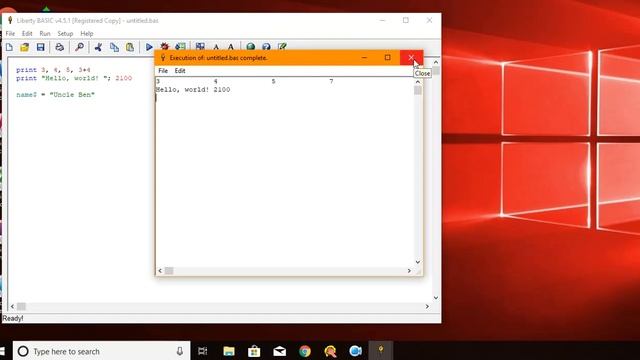Screen dimensions: 640x360
Task: Click the code editor's horizontal scrollbar thumb
Action: (x=22, y=306)
